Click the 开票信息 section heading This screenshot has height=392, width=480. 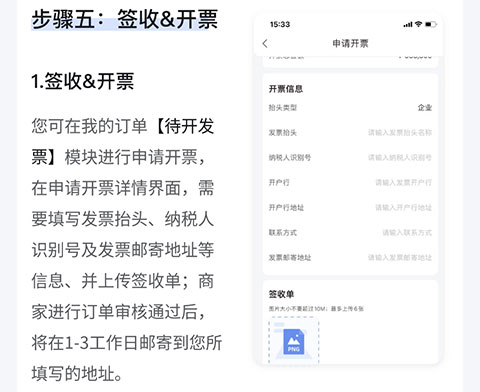286,89
